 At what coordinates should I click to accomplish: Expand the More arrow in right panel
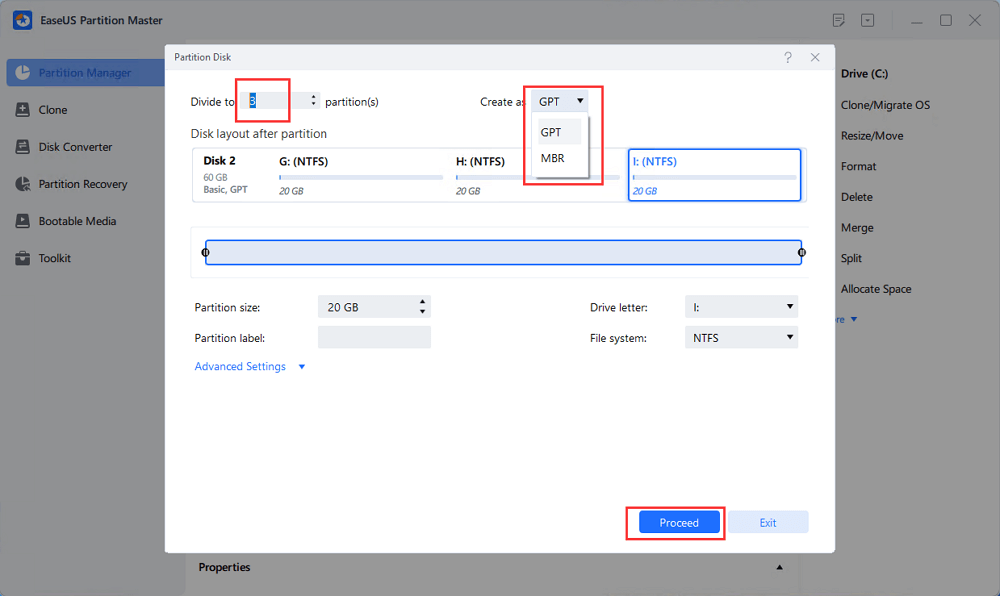click(853, 319)
